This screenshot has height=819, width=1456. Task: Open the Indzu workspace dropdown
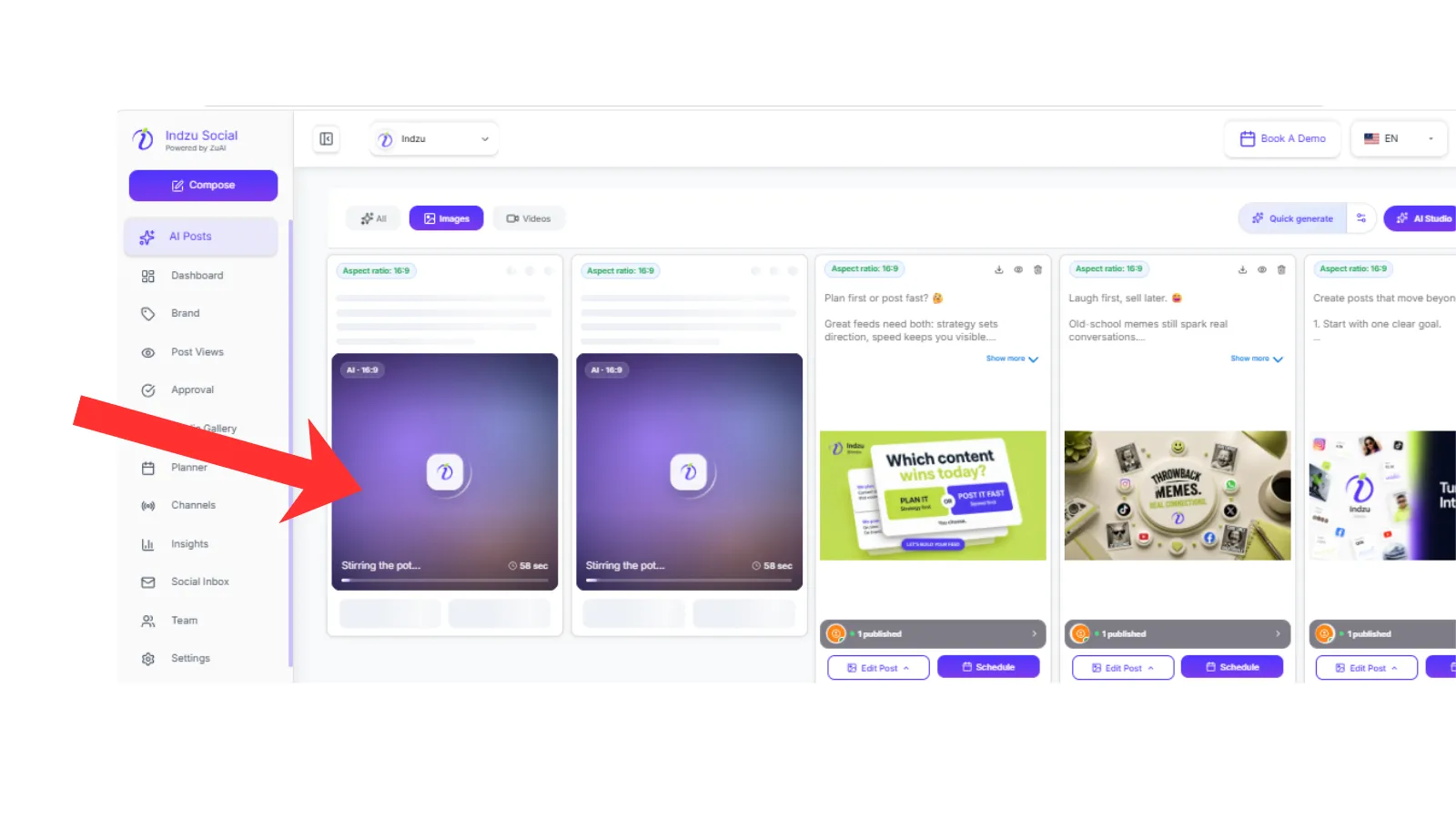pos(434,139)
